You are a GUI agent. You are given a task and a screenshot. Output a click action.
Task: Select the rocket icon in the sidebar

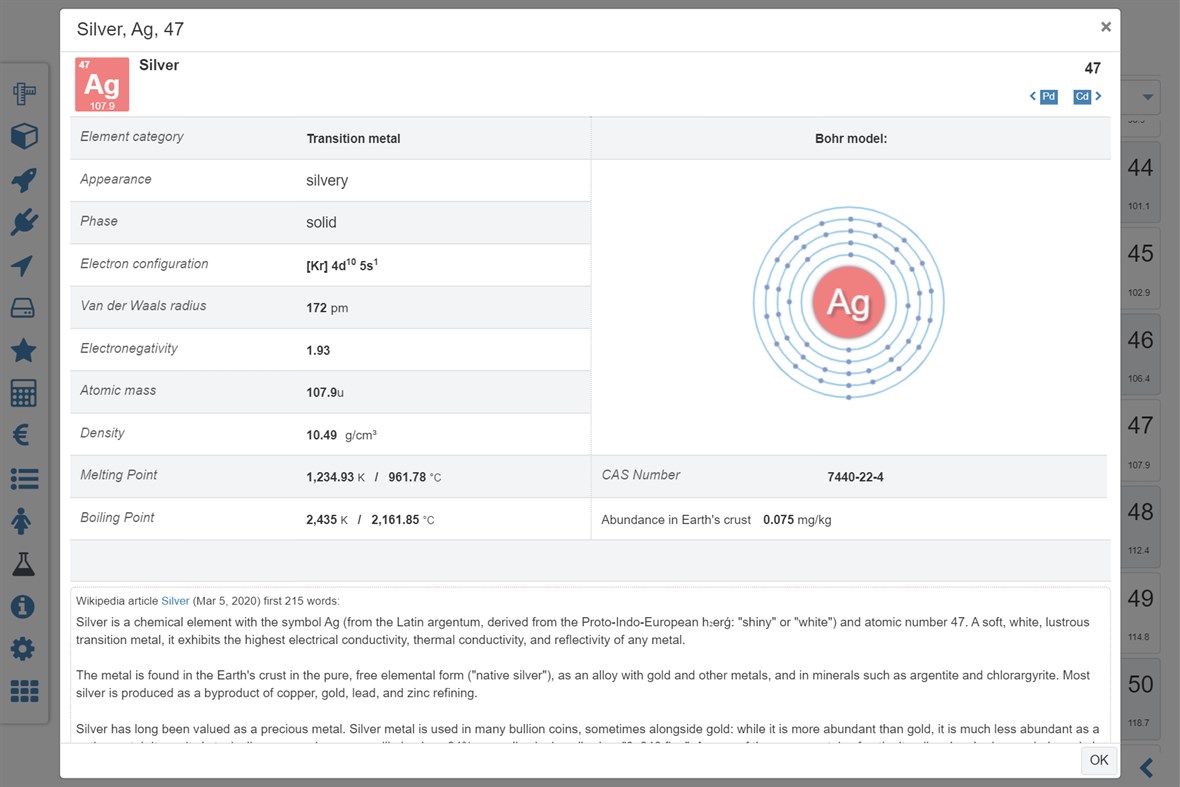point(25,178)
